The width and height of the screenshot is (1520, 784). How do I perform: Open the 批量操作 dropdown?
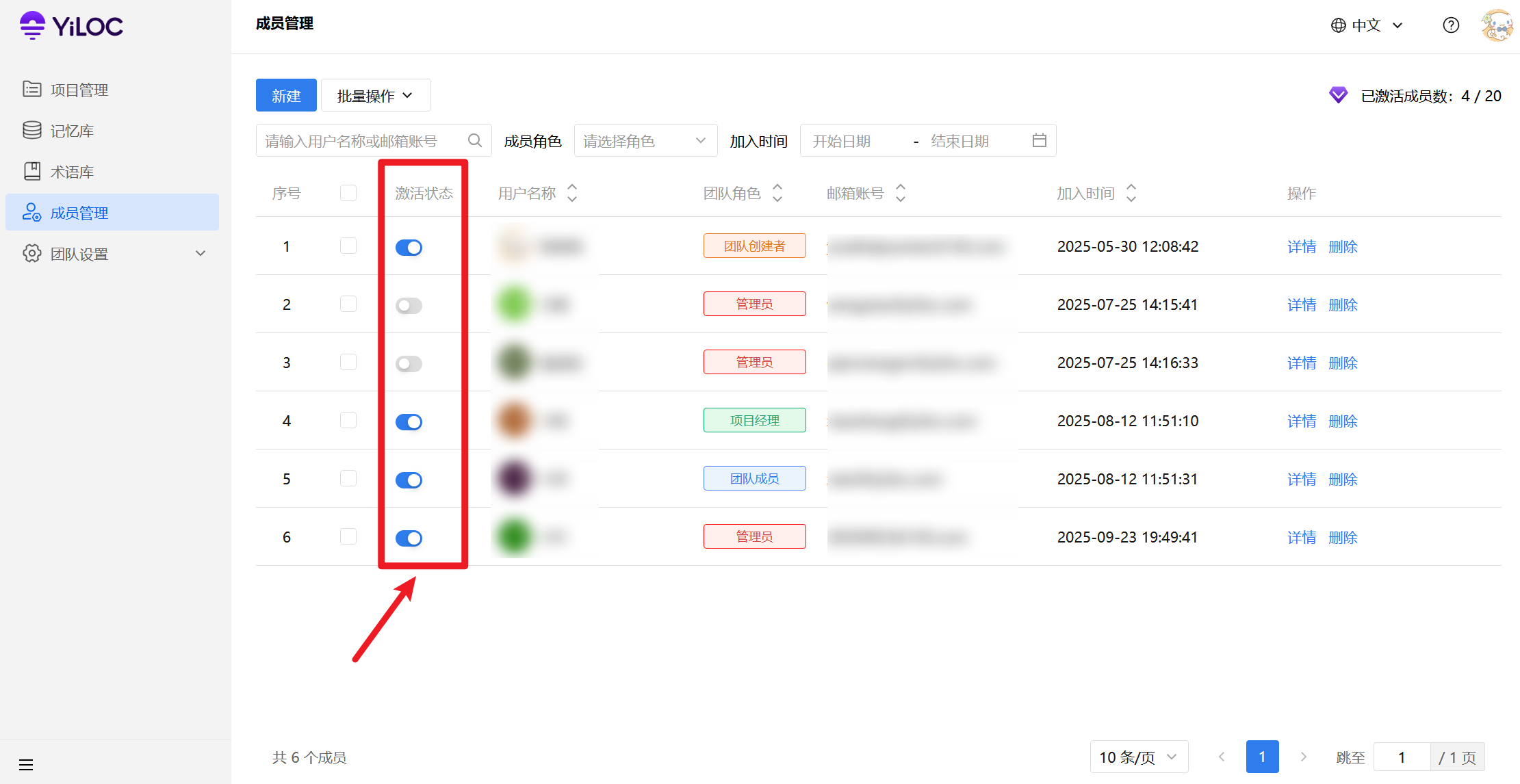point(375,96)
